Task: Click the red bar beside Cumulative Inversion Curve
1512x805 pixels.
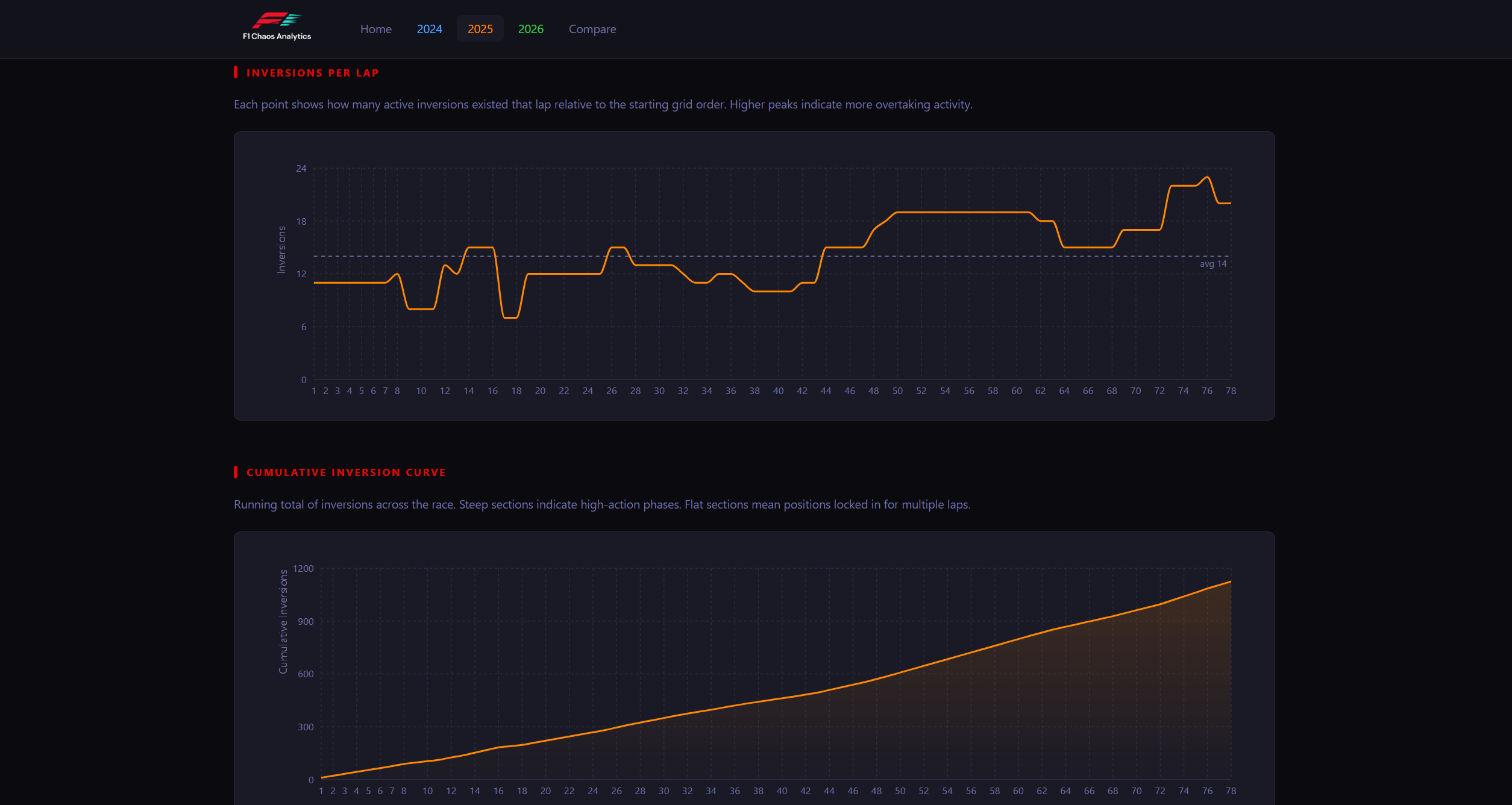Action: (x=236, y=472)
